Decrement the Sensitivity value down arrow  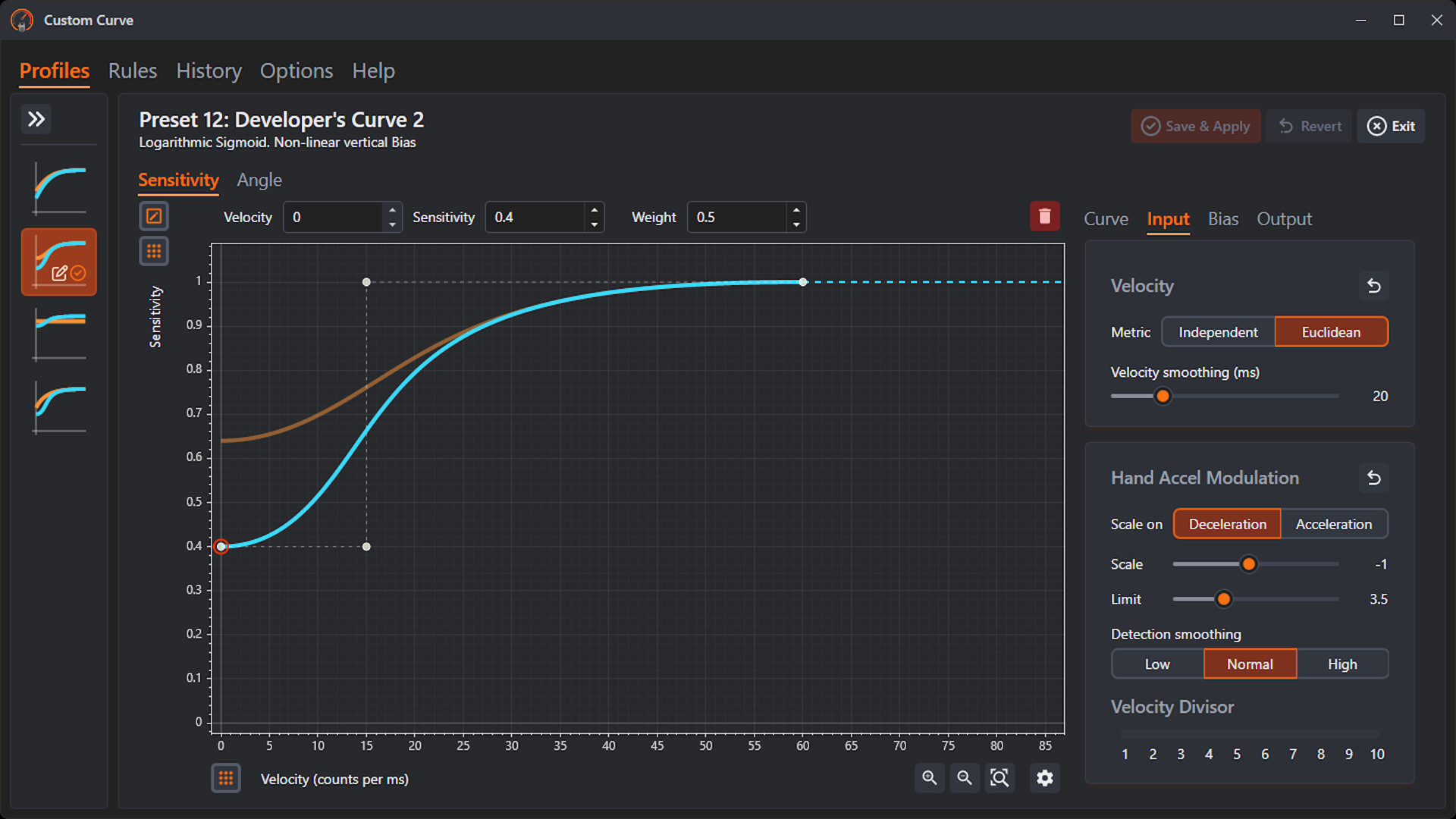(595, 224)
